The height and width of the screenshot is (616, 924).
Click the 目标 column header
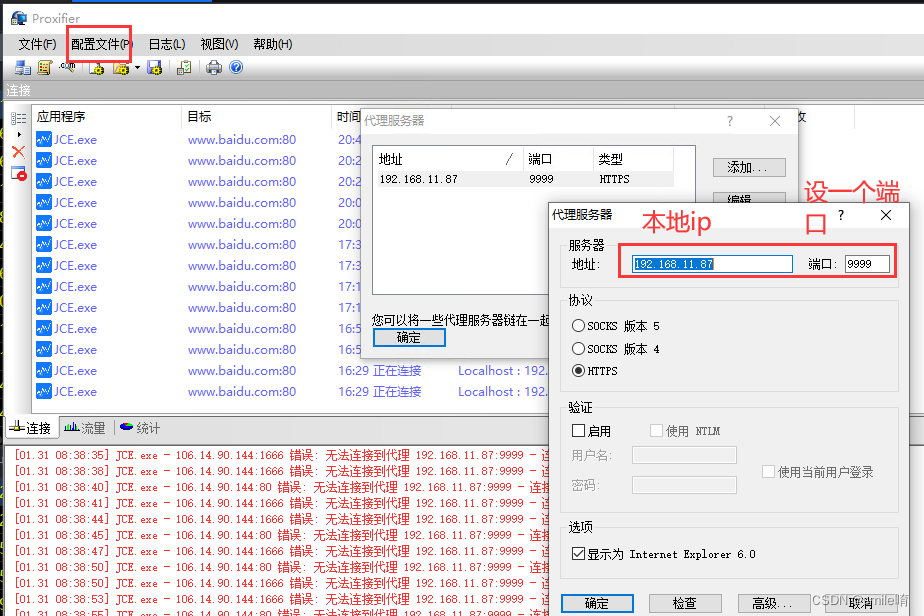(256, 117)
